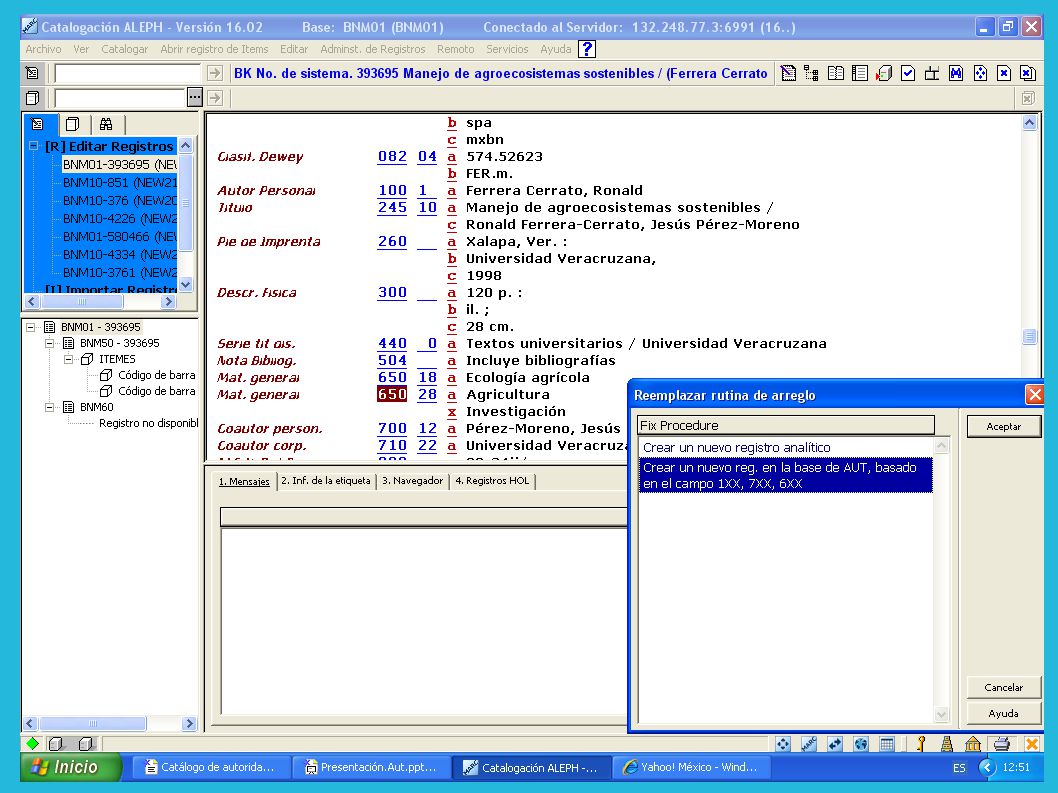This screenshot has height=793, width=1058.
Task: Click the golden key icon in status bar
Action: pyautogui.click(x=921, y=744)
